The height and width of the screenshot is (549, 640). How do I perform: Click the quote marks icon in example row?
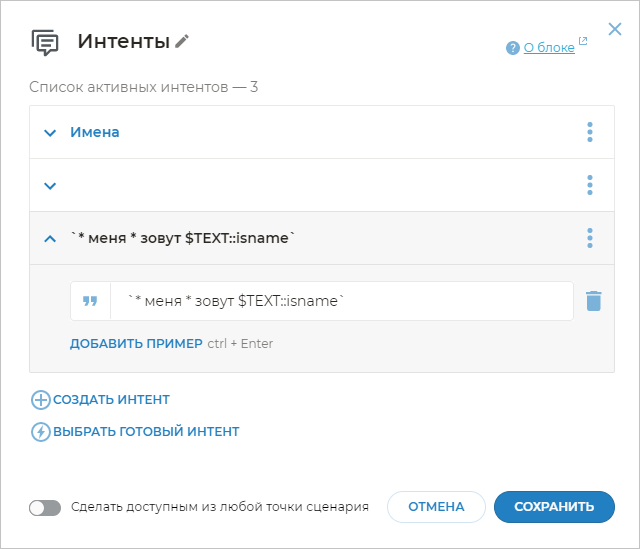click(90, 301)
